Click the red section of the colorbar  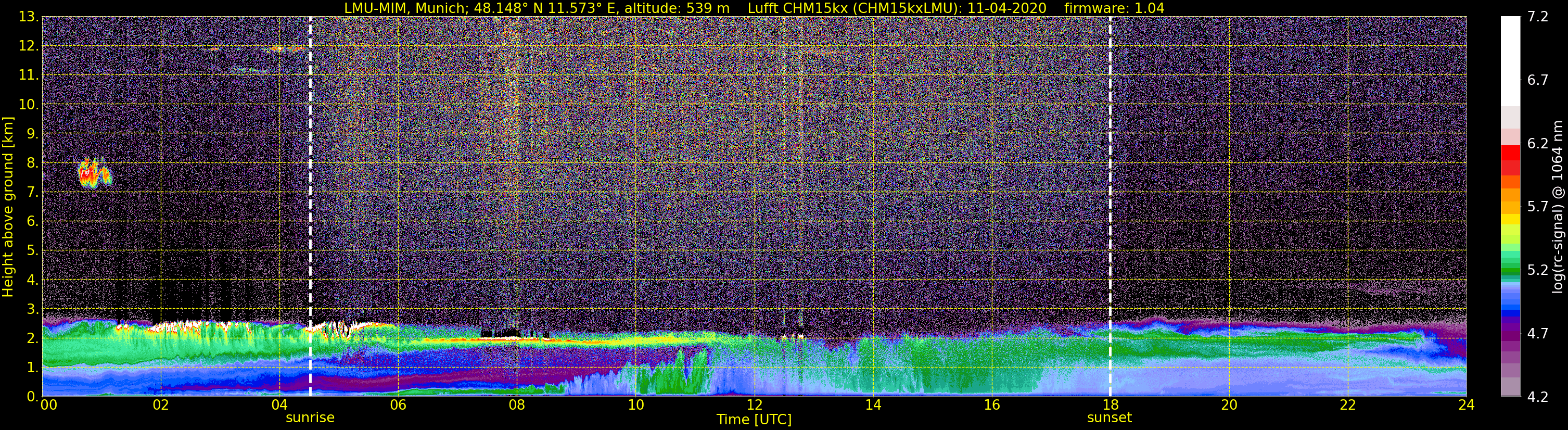pos(1510,160)
